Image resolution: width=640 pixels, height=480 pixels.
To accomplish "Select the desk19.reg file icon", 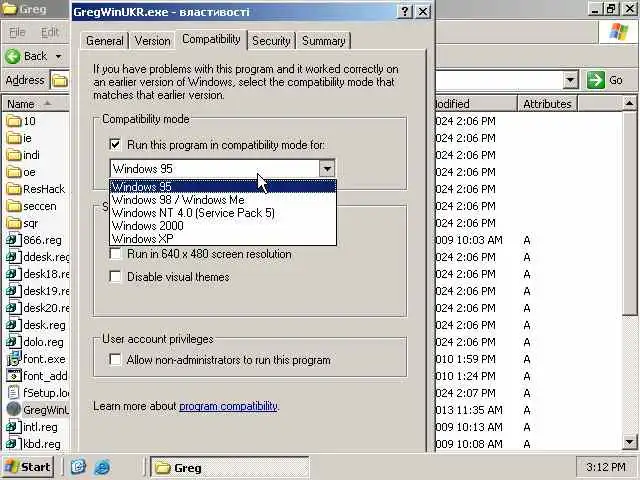I will coord(14,291).
